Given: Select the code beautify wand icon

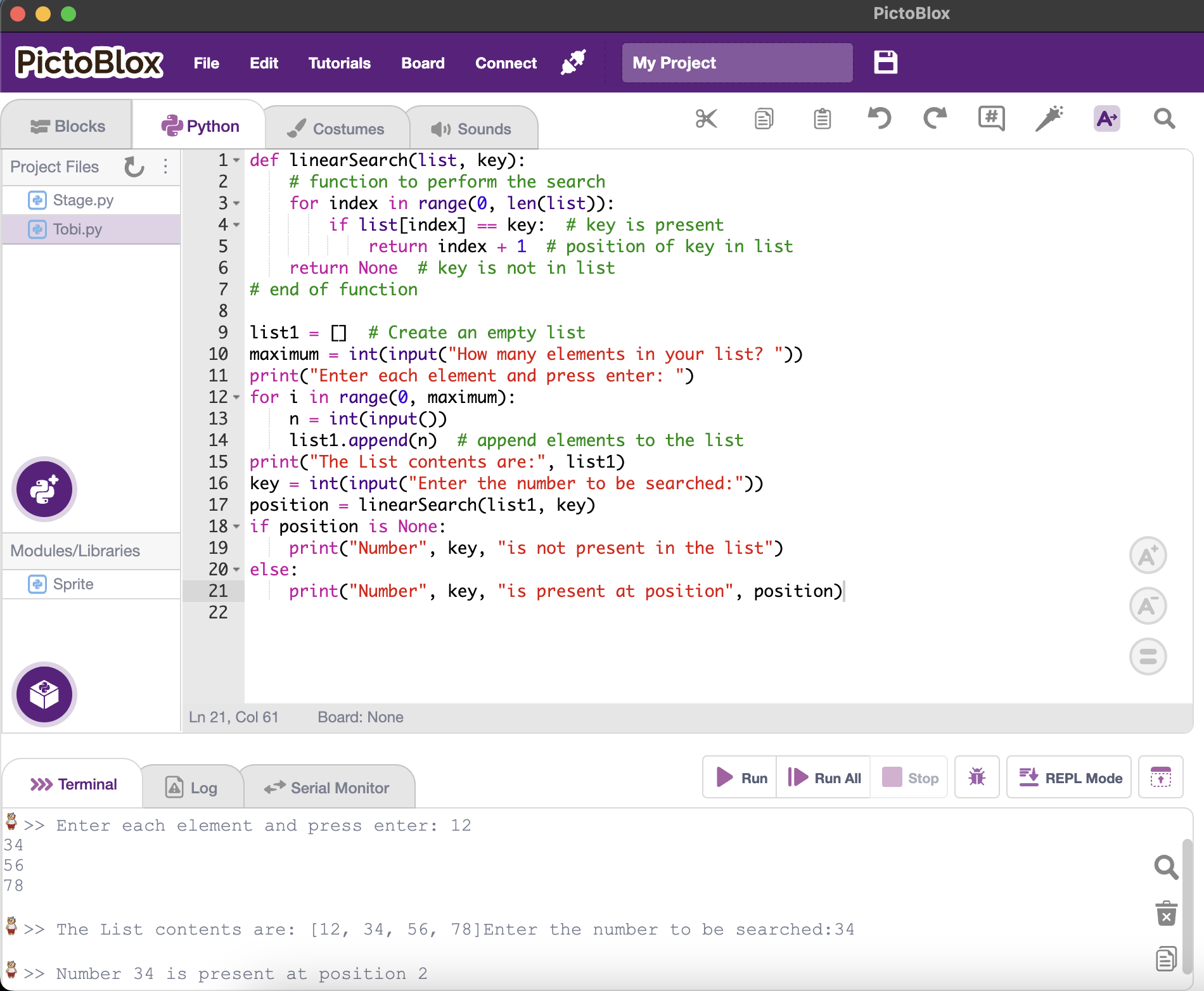Looking at the screenshot, I should coord(1049,118).
